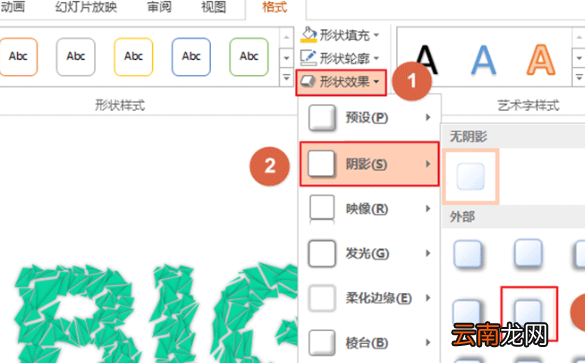The image size is (585, 363).
Task: Choose second outer shadow preset in first row
Action: coord(528,254)
